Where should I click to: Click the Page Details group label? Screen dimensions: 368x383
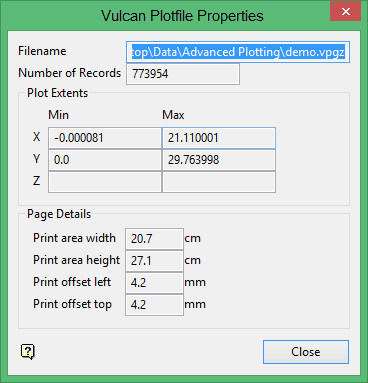(59, 214)
